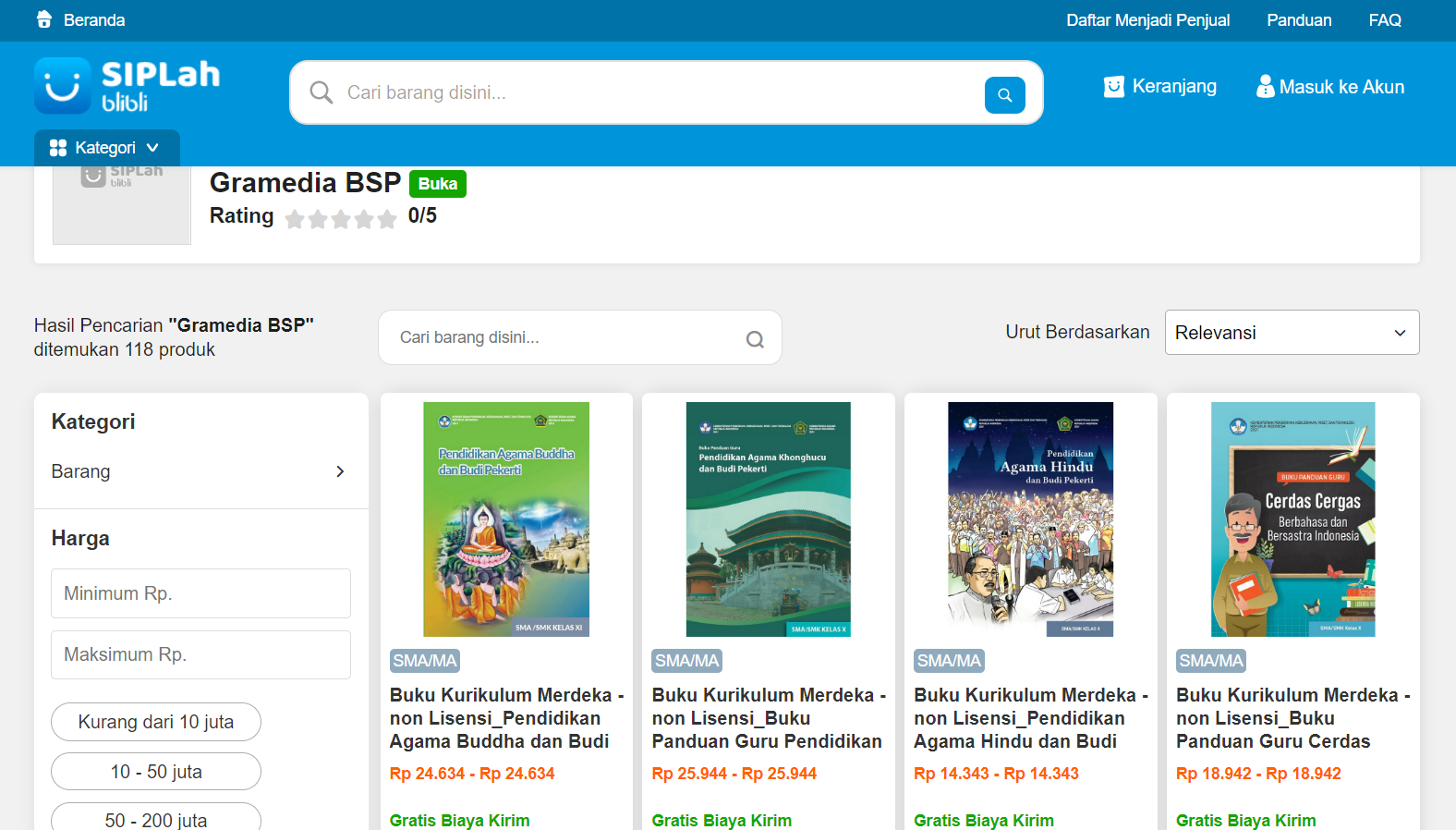This screenshot has width=1456, height=830.
Task: Click the Buka store status badge
Action: tap(438, 184)
